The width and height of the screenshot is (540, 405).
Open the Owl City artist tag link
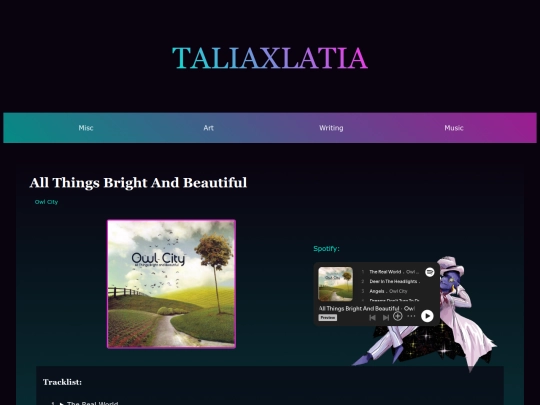click(x=46, y=202)
